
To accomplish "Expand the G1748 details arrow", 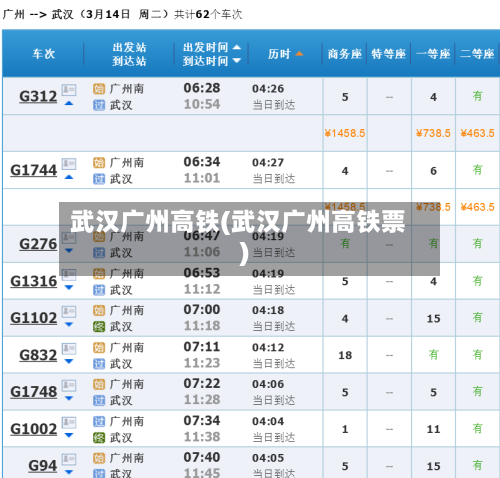I will (x=69, y=398).
